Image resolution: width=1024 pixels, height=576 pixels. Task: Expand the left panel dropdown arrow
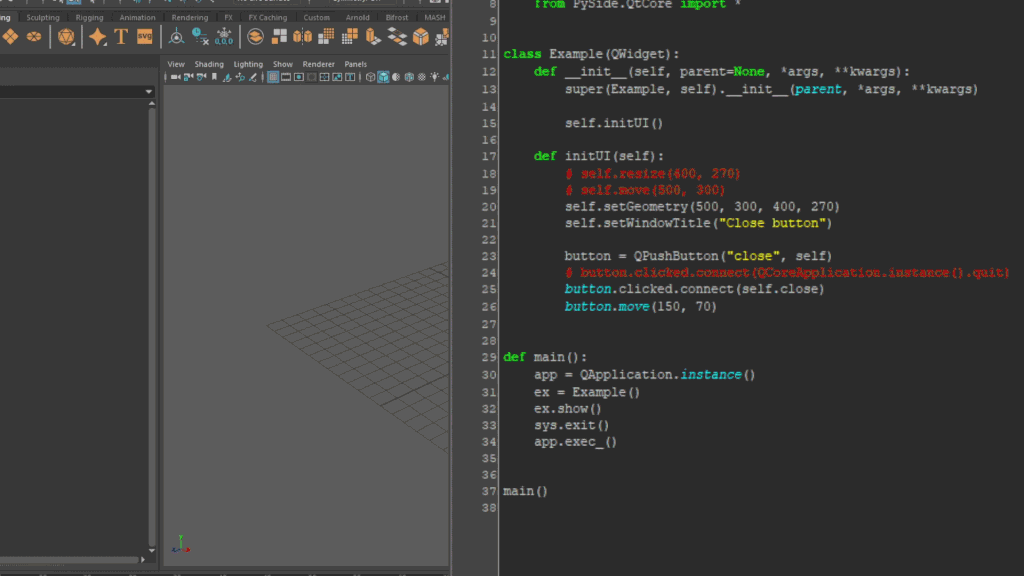click(x=149, y=92)
